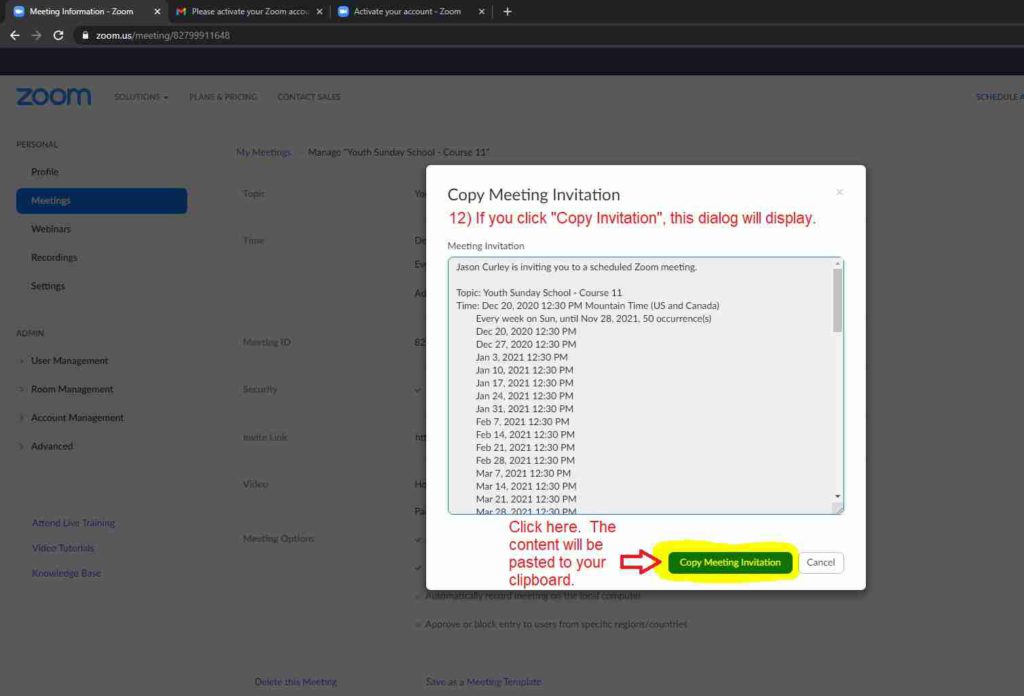Click the Cancel button in the dialog
Viewport: 1024px width, 696px height.
click(x=820, y=562)
